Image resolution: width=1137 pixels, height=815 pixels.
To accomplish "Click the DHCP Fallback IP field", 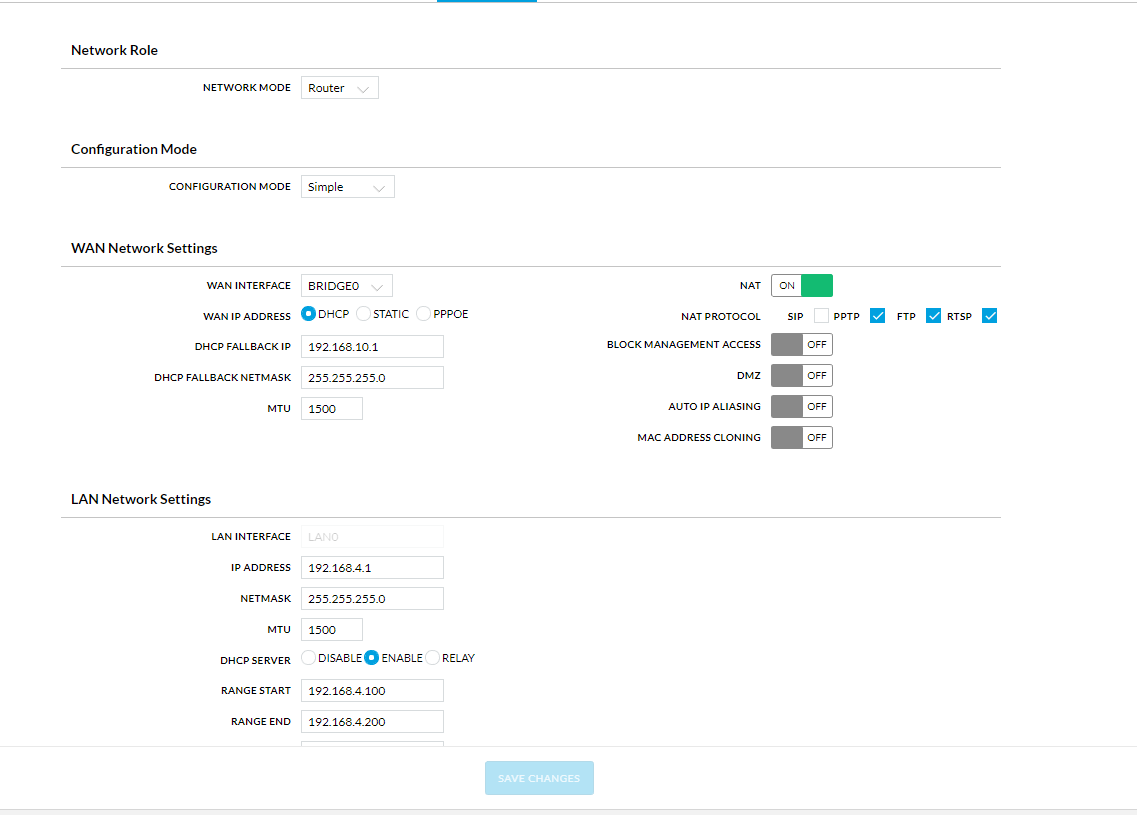I will [372, 346].
